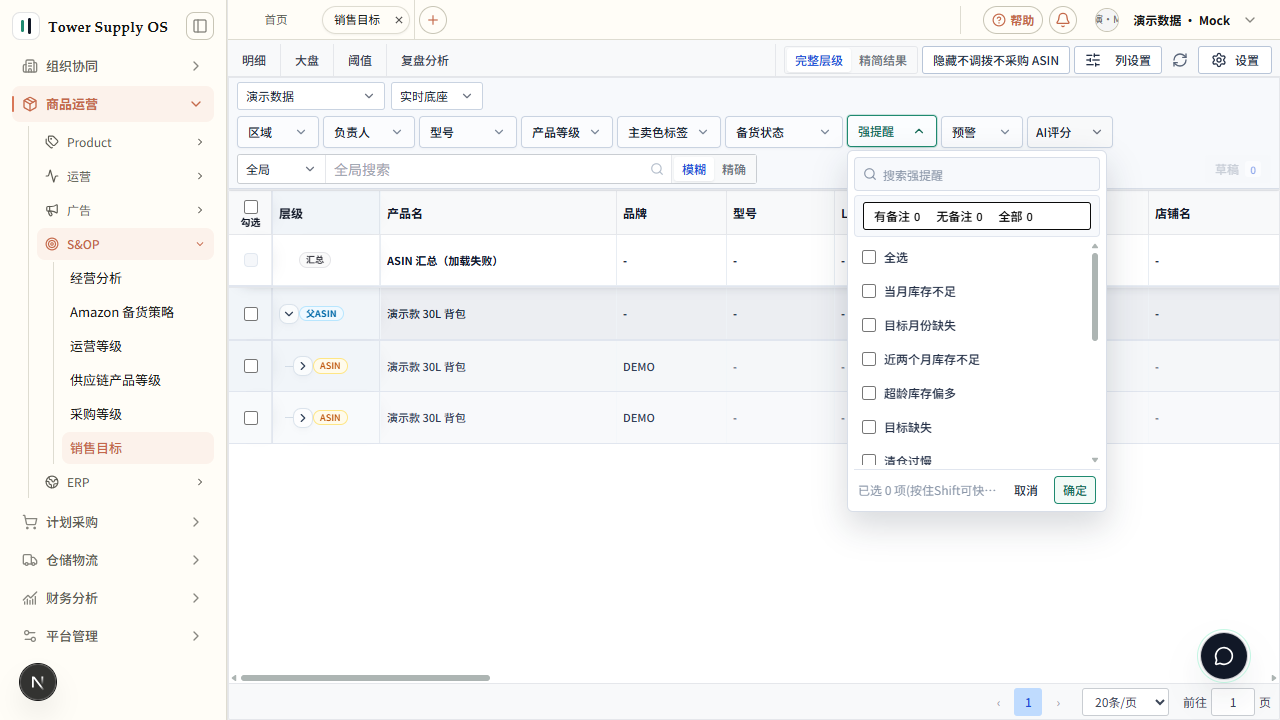Open the 实时底座 dropdown
The height and width of the screenshot is (720, 1280).
click(x=437, y=96)
